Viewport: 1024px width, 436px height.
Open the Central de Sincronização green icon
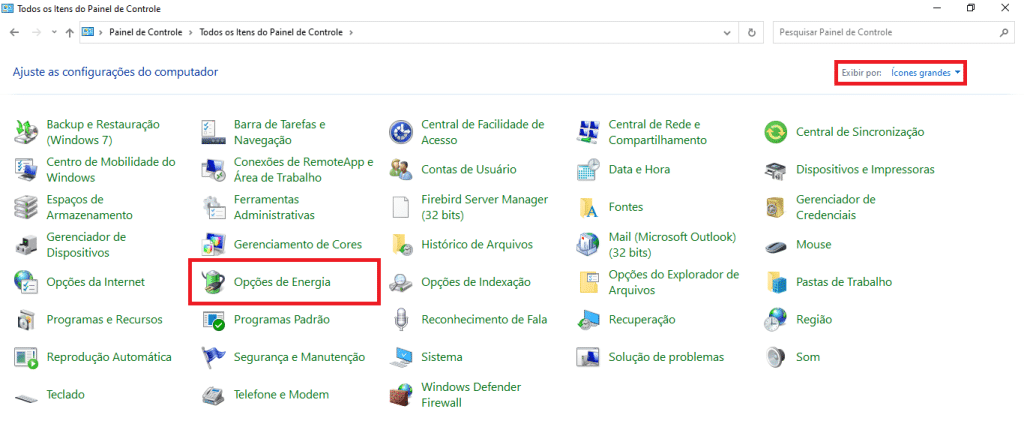(x=776, y=132)
